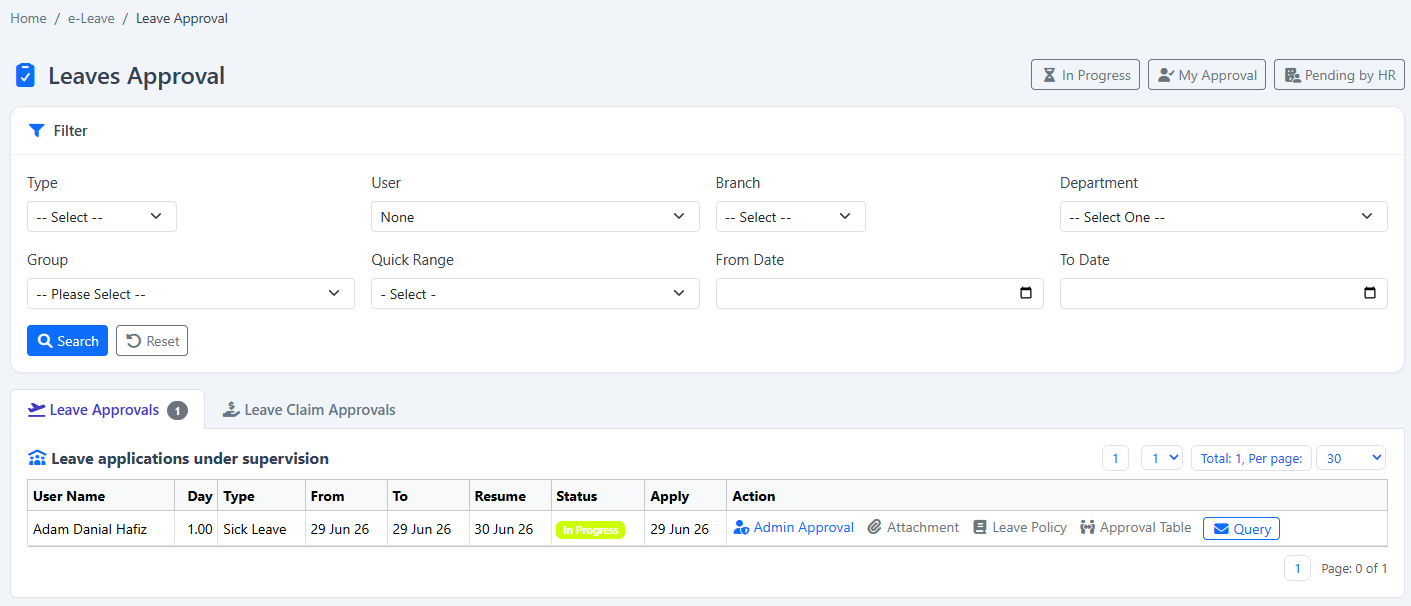Open the User dropdown showing None
1411x606 pixels.
click(x=535, y=217)
